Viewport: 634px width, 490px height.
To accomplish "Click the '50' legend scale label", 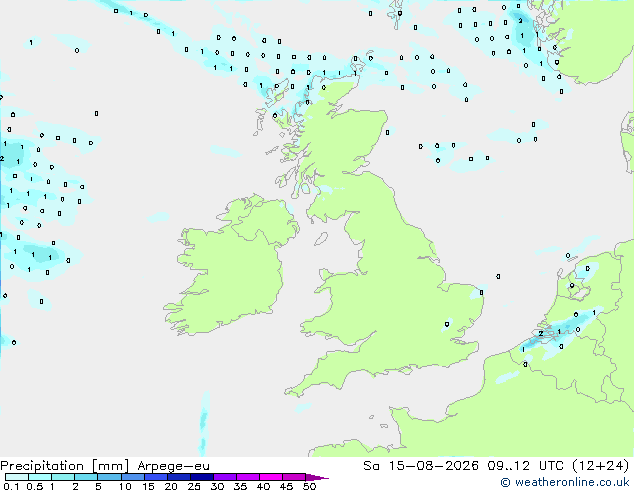I will (x=309, y=486).
